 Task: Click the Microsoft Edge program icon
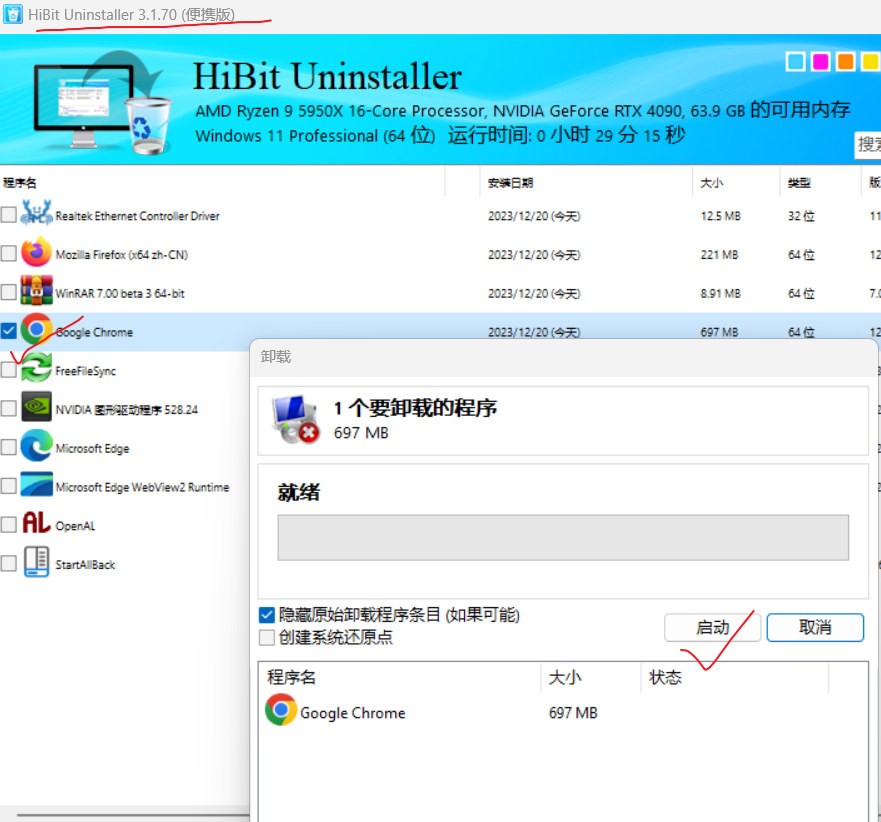tap(37, 446)
